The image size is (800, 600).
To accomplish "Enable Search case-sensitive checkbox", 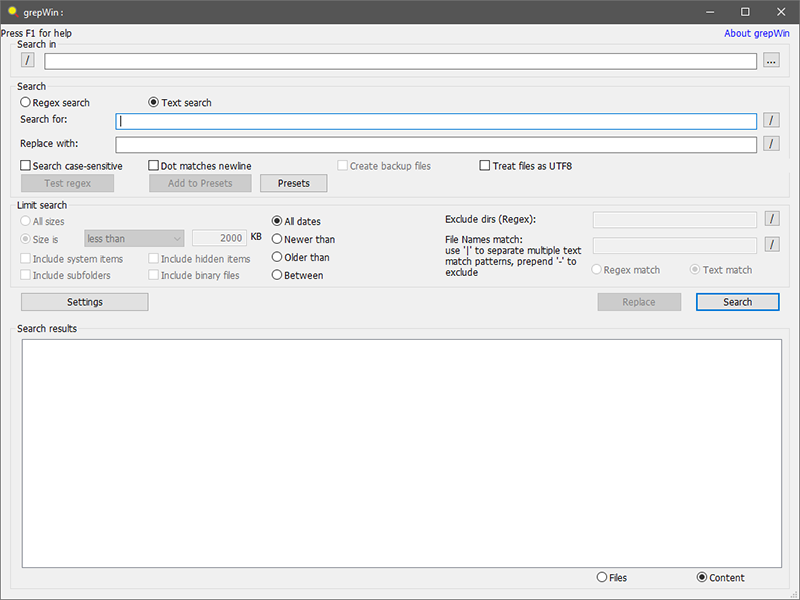I will pos(26,166).
